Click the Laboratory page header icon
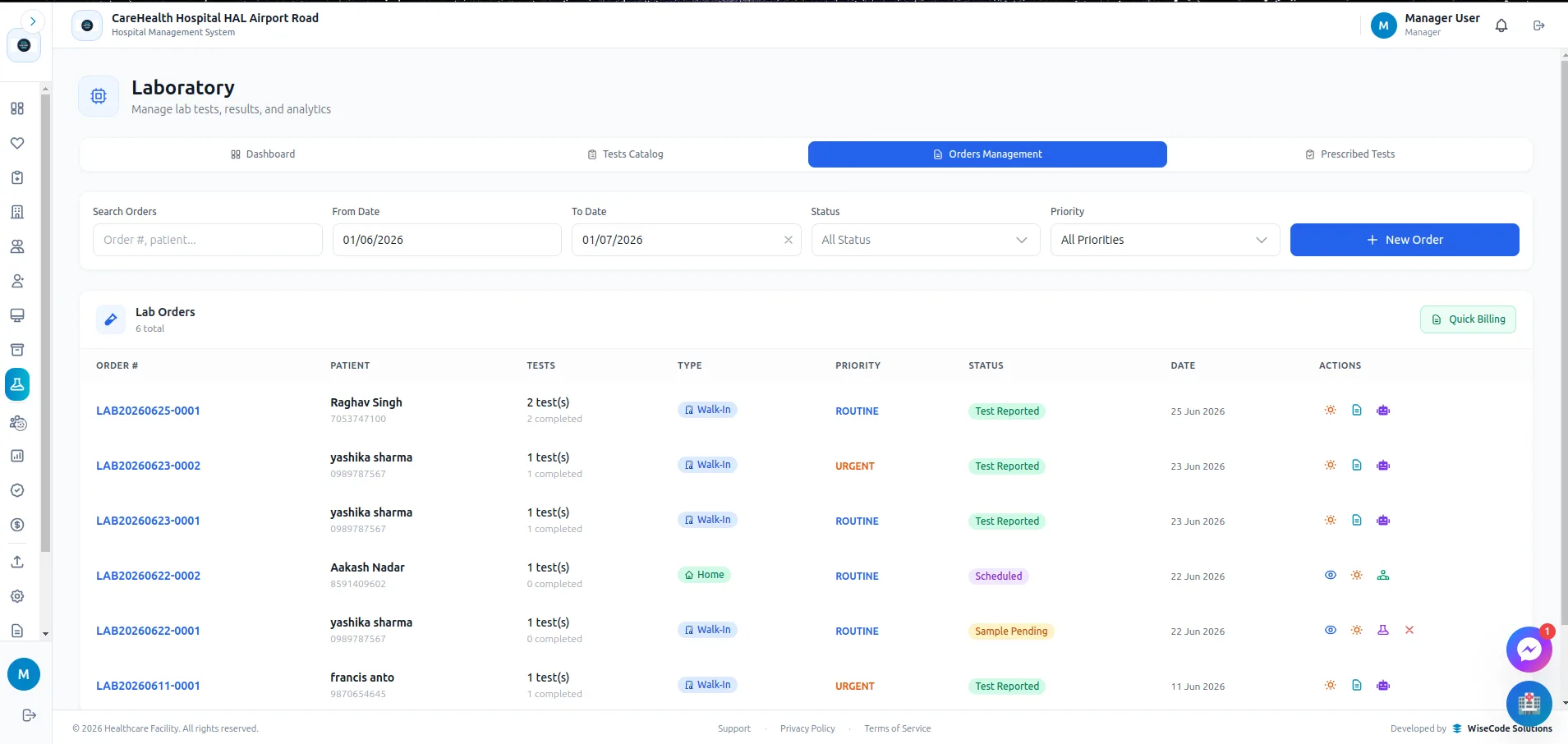Image resolution: width=1568 pixels, height=744 pixels. point(99,96)
